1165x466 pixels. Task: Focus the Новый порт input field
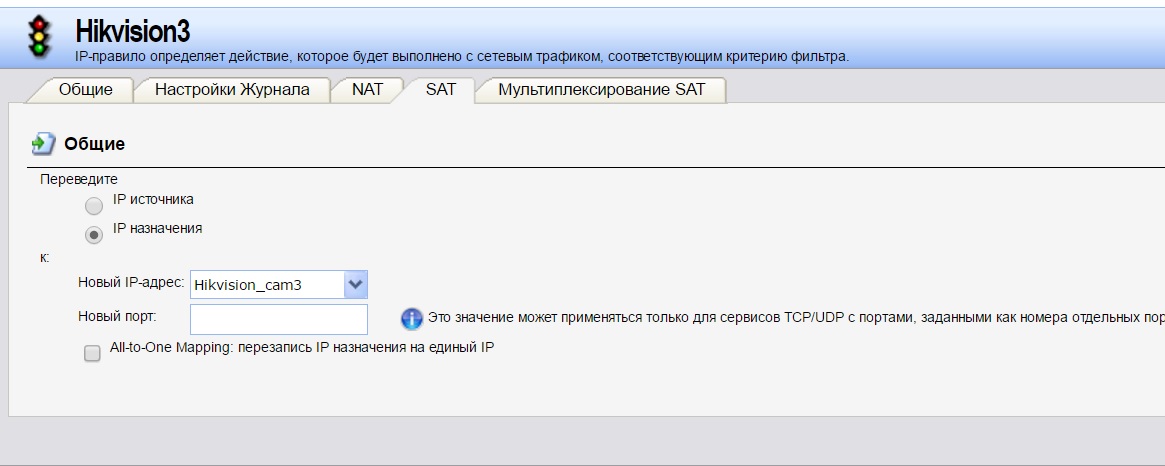click(279, 319)
